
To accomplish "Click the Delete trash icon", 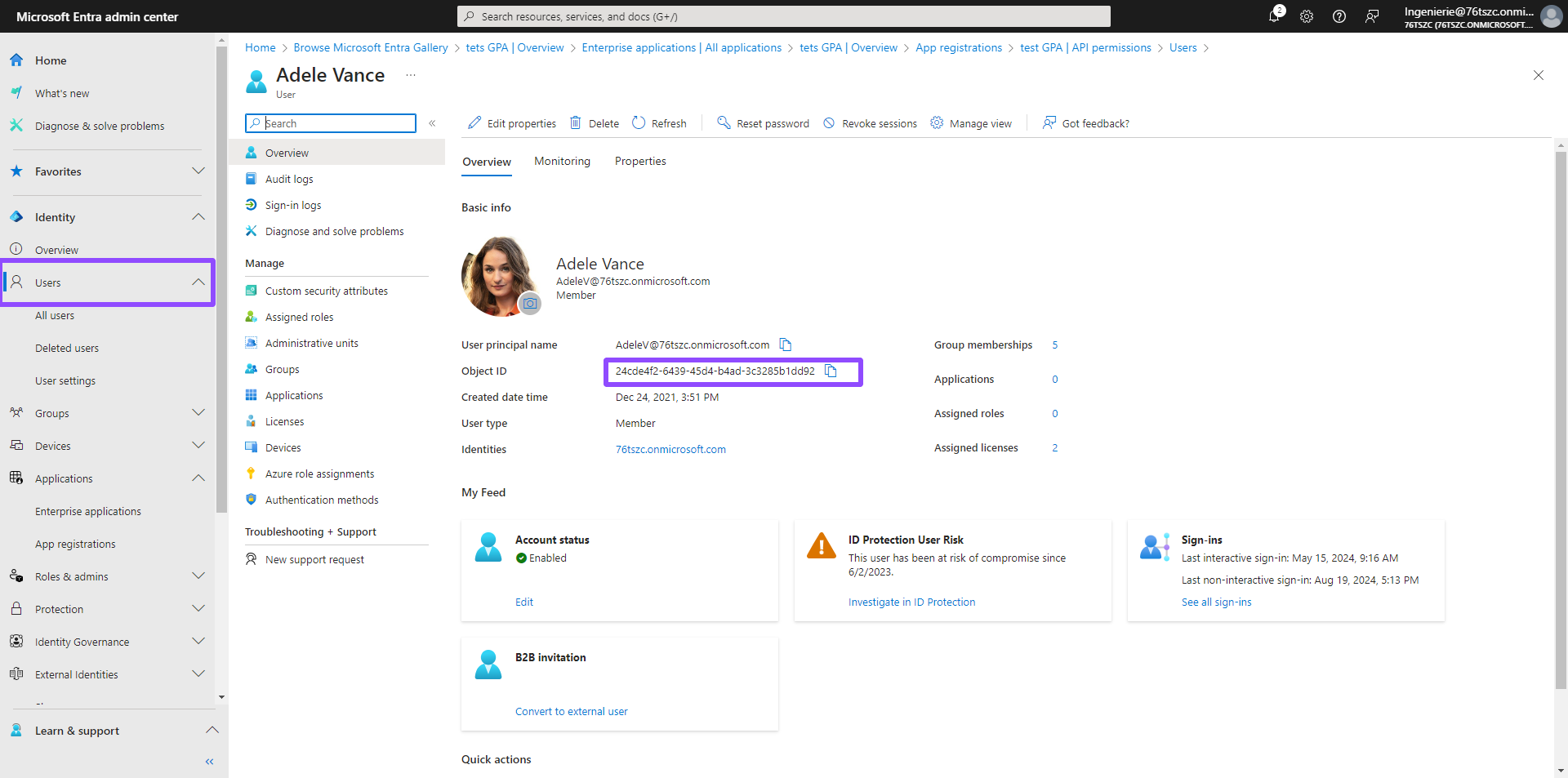I will (x=576, y=122).
